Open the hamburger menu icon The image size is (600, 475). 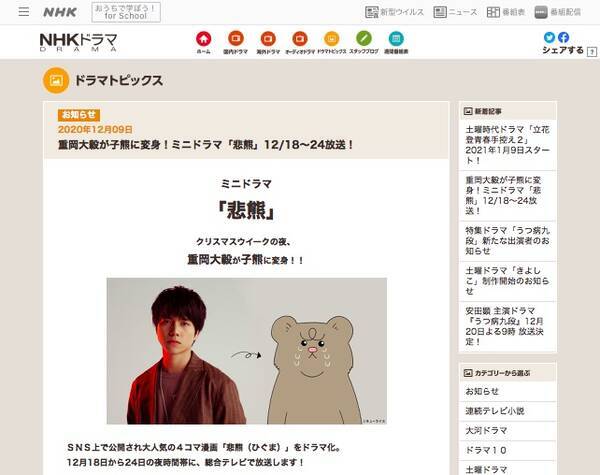(24, 11)
